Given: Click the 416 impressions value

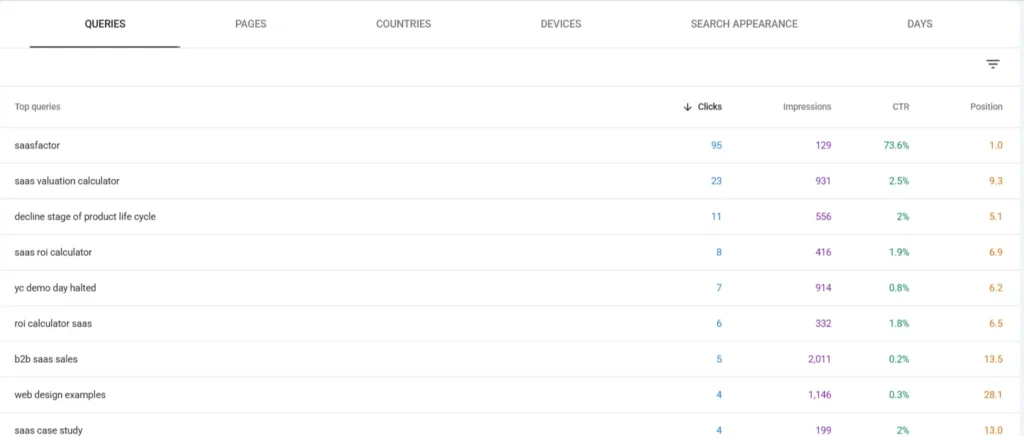Looking at the screenshot, I should pyautogui.click(x=823, y=252).
